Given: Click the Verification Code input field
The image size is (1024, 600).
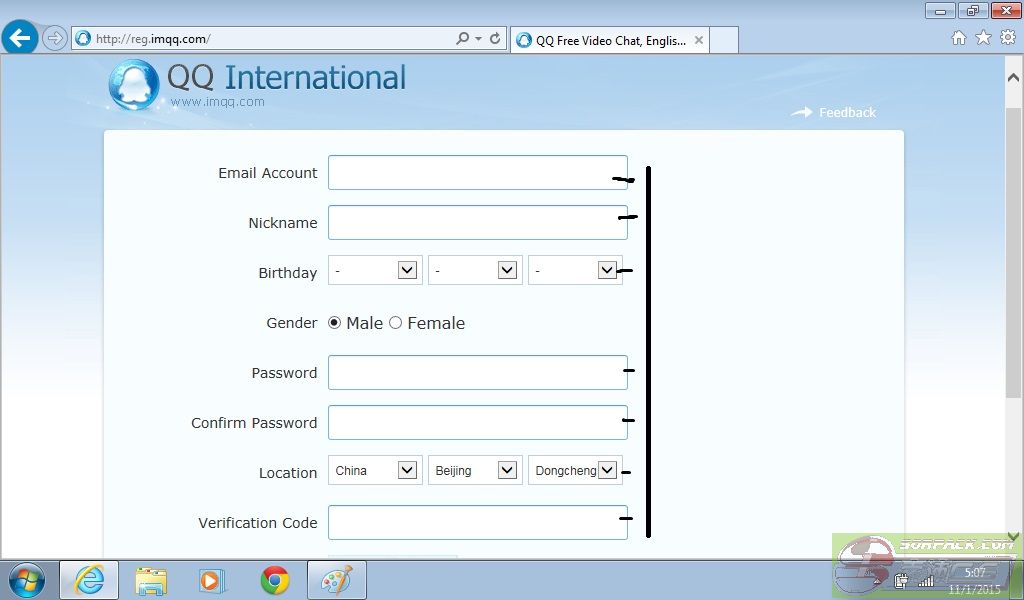Looking at the screenshot, I should click(x=477, y=522).
